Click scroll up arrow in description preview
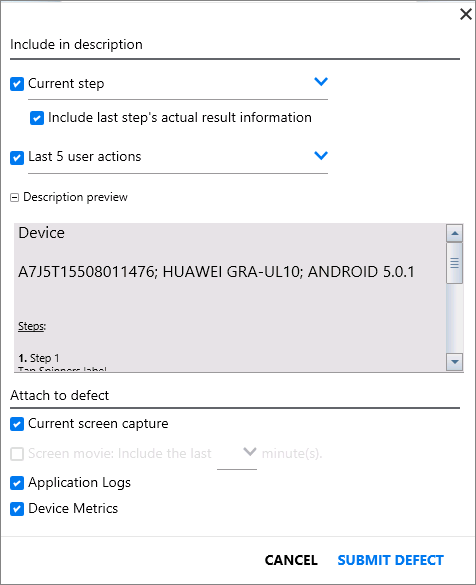The width and height of the screenshot is (476, 585). [x=454, y=233]
